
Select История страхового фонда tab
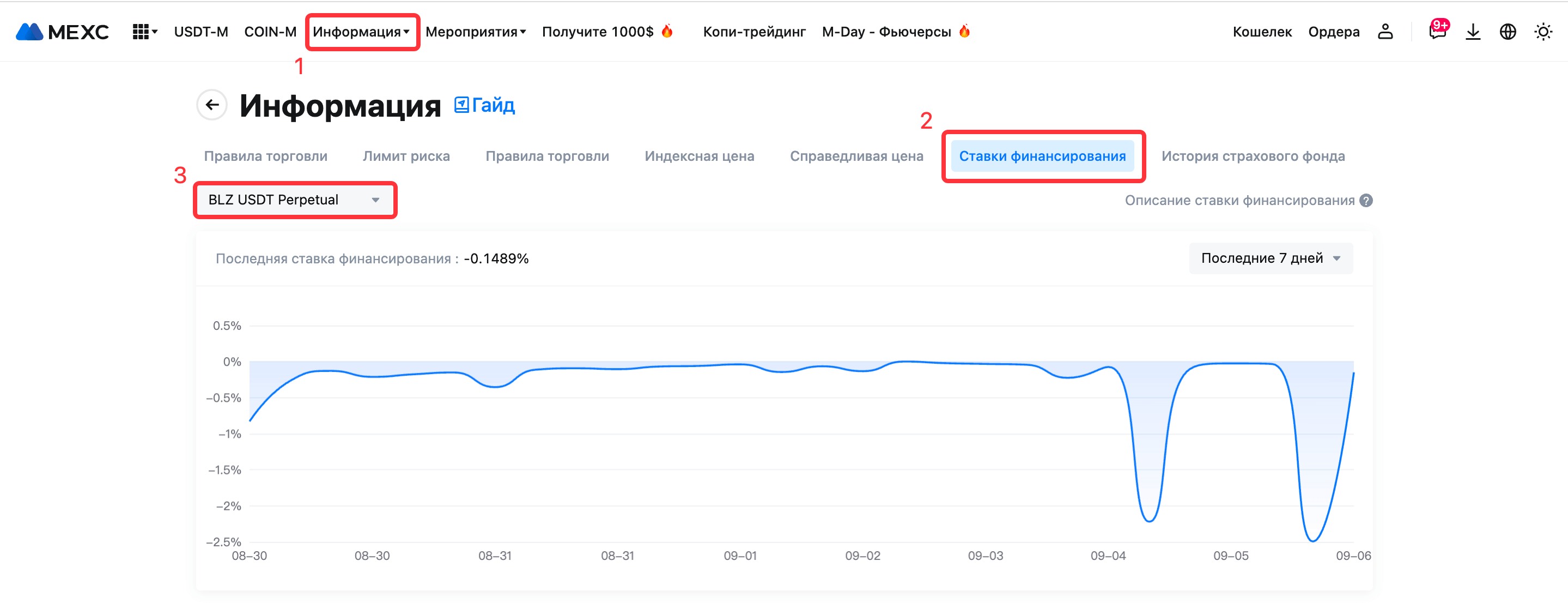tap(1253, 156)
